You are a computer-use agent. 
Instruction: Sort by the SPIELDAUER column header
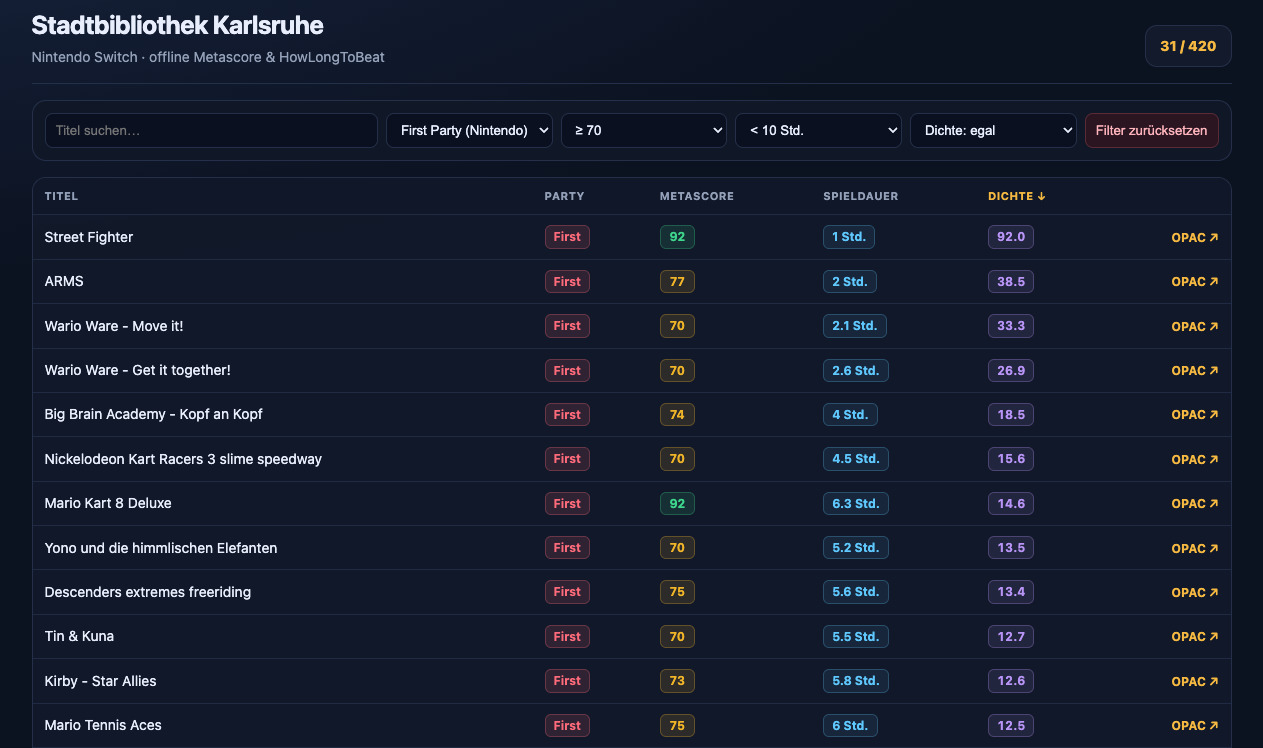[x=861, y=196]
